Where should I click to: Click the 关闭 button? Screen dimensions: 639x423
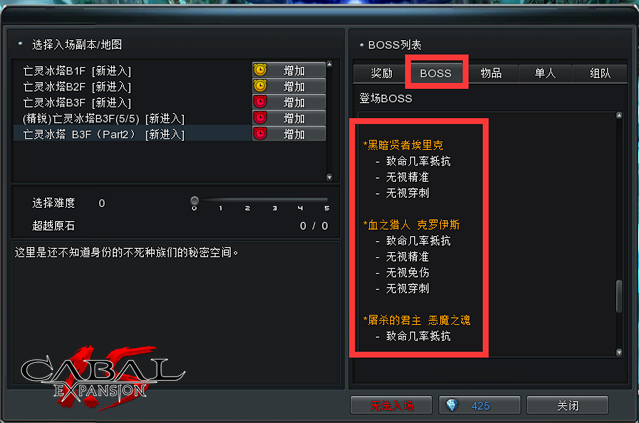[x=567, y=405]
